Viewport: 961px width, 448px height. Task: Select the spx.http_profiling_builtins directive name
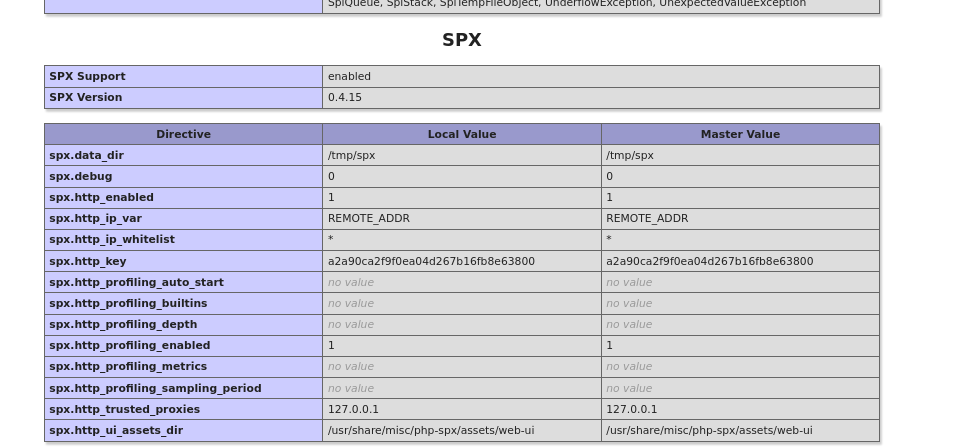pos(128,303)
